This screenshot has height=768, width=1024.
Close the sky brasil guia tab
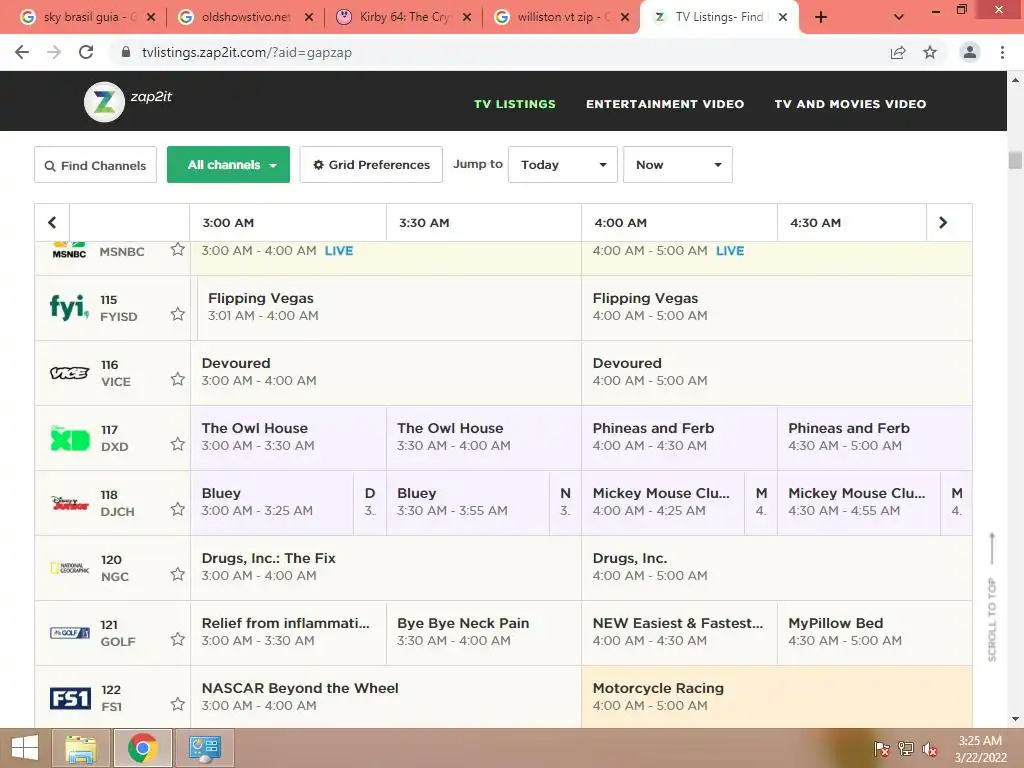pos(151,17)
